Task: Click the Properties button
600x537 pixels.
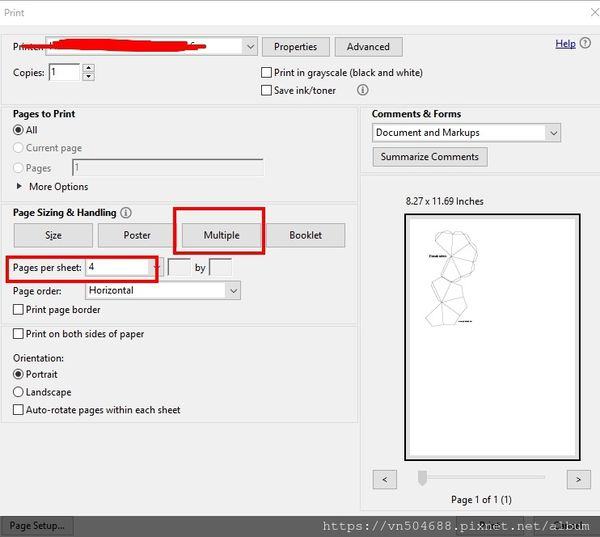Action: 295,47
